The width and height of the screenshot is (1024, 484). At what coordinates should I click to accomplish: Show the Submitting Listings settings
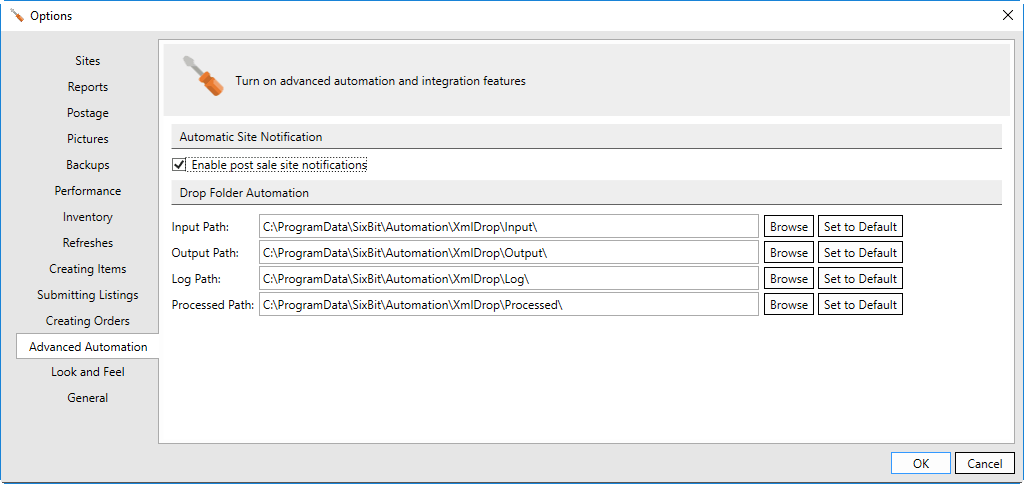(88, 295)
